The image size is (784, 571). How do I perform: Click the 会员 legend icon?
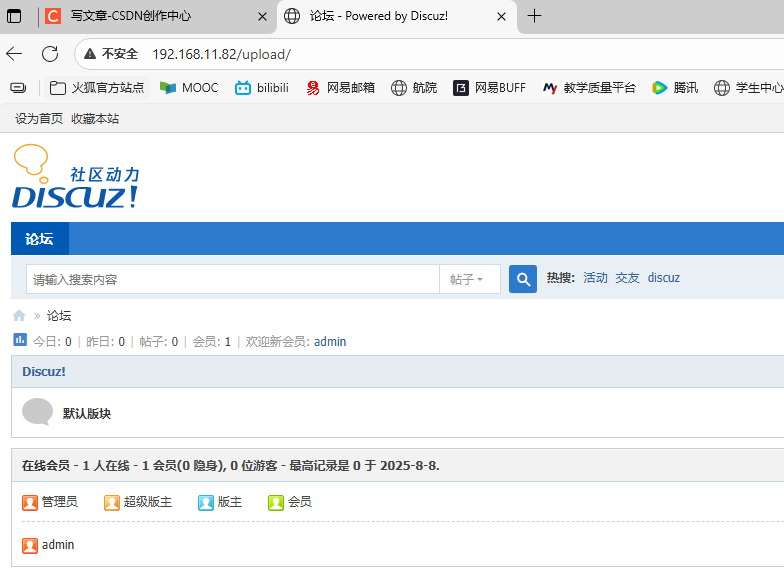276,502
